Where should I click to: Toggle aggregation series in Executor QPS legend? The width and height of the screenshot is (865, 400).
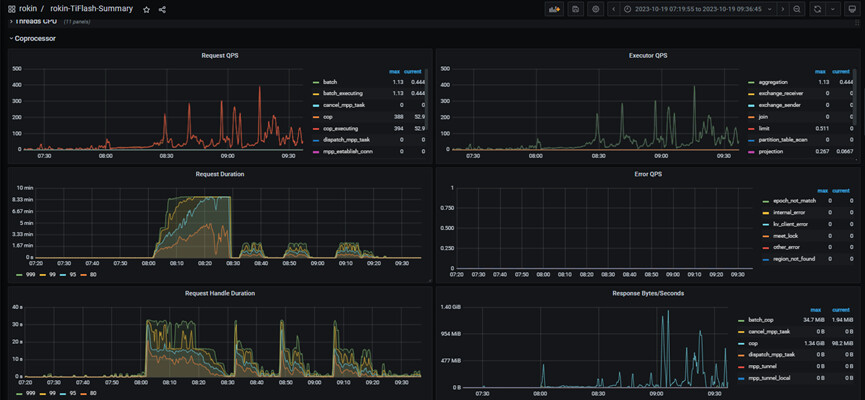click(x=772, y=82)
